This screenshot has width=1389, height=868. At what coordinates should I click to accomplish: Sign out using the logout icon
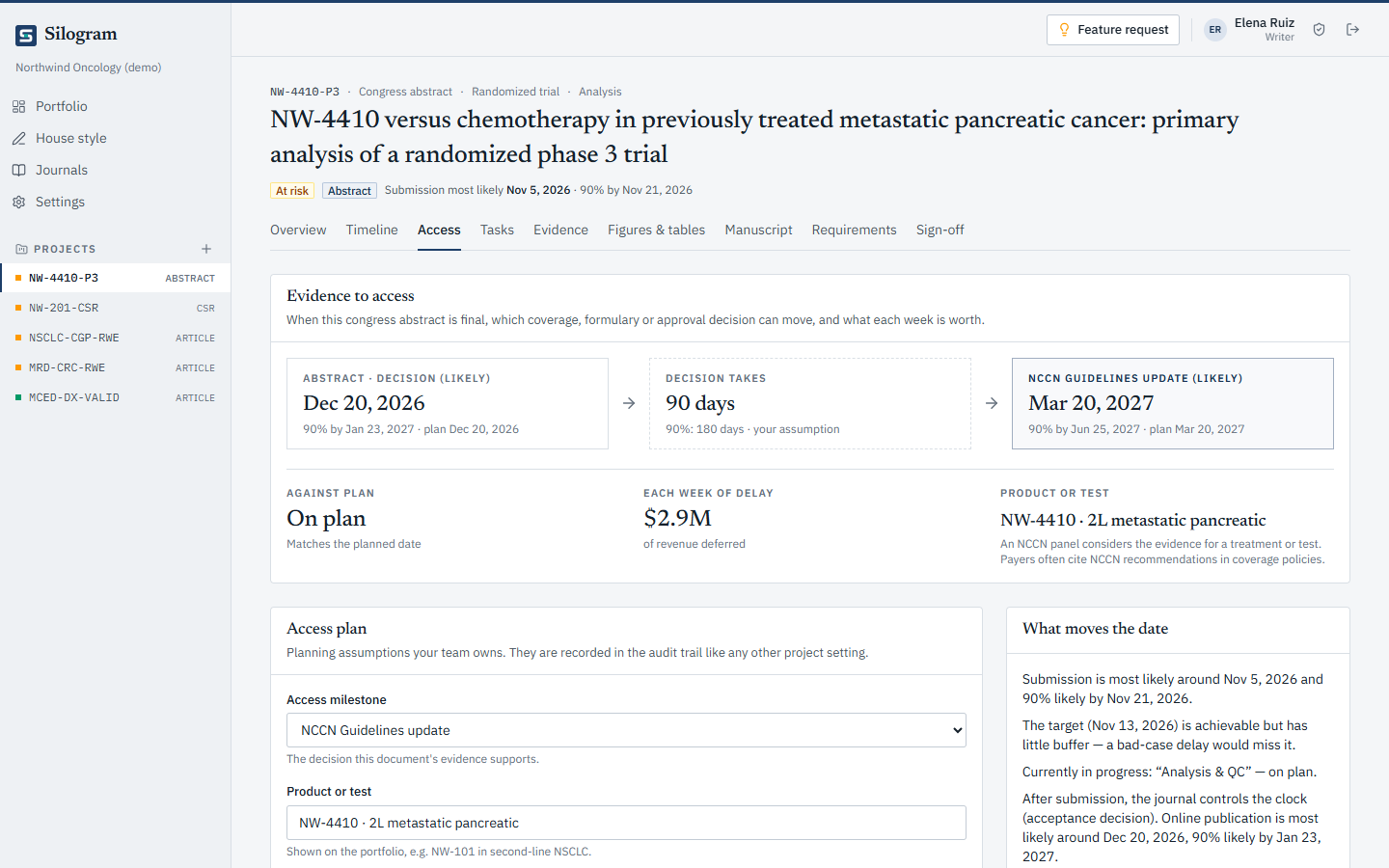pos(1353,30)
